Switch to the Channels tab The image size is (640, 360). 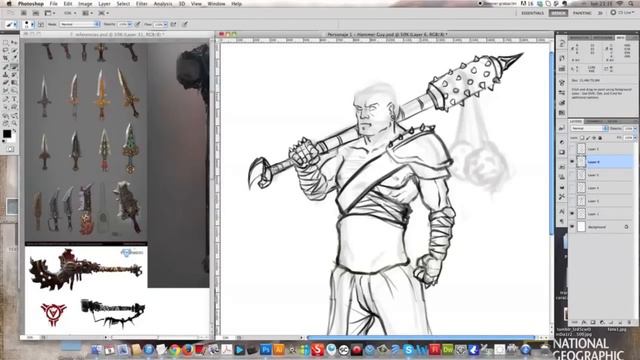pos(595,121)
